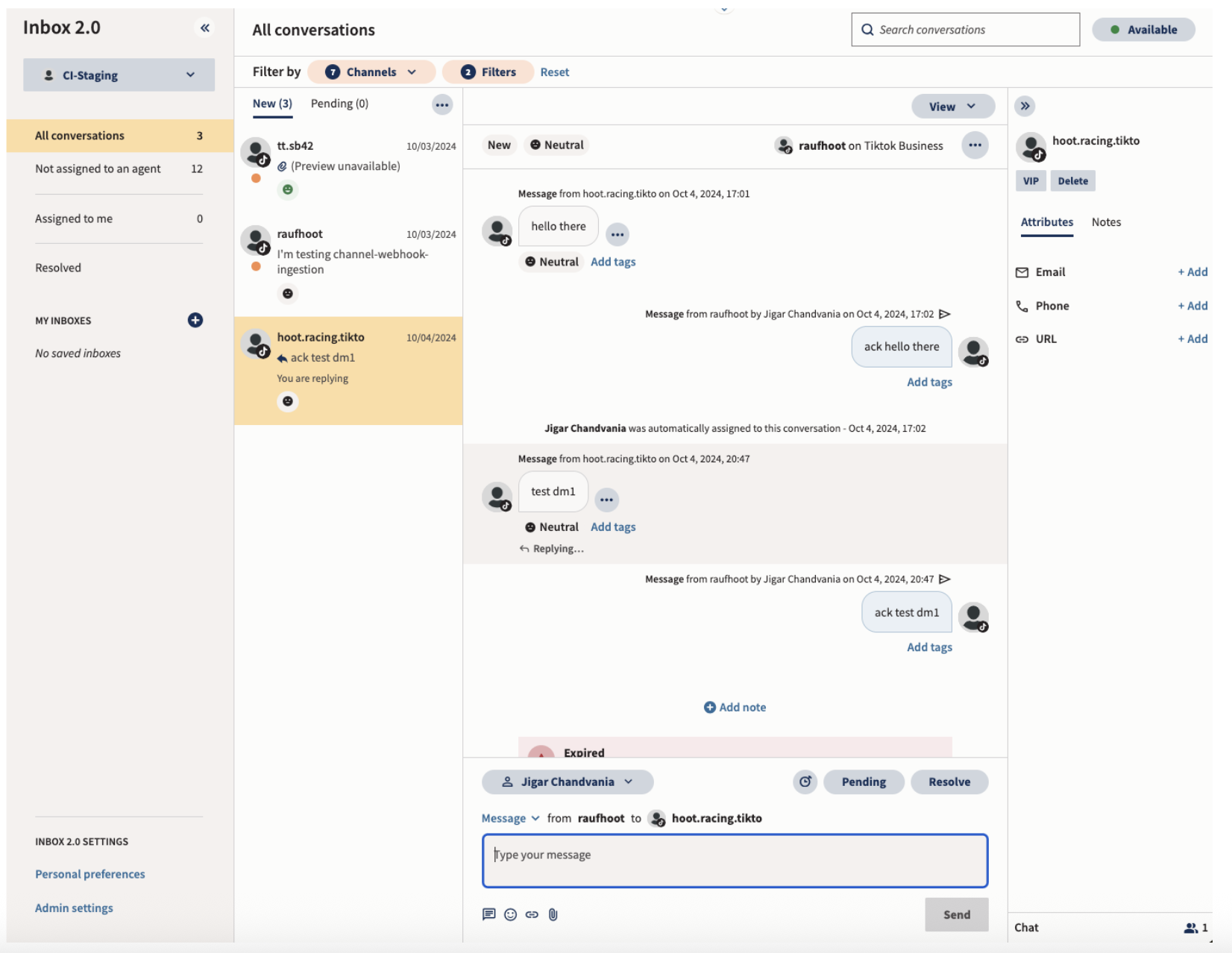Open the Notes tab

[x=1106, y=222]
